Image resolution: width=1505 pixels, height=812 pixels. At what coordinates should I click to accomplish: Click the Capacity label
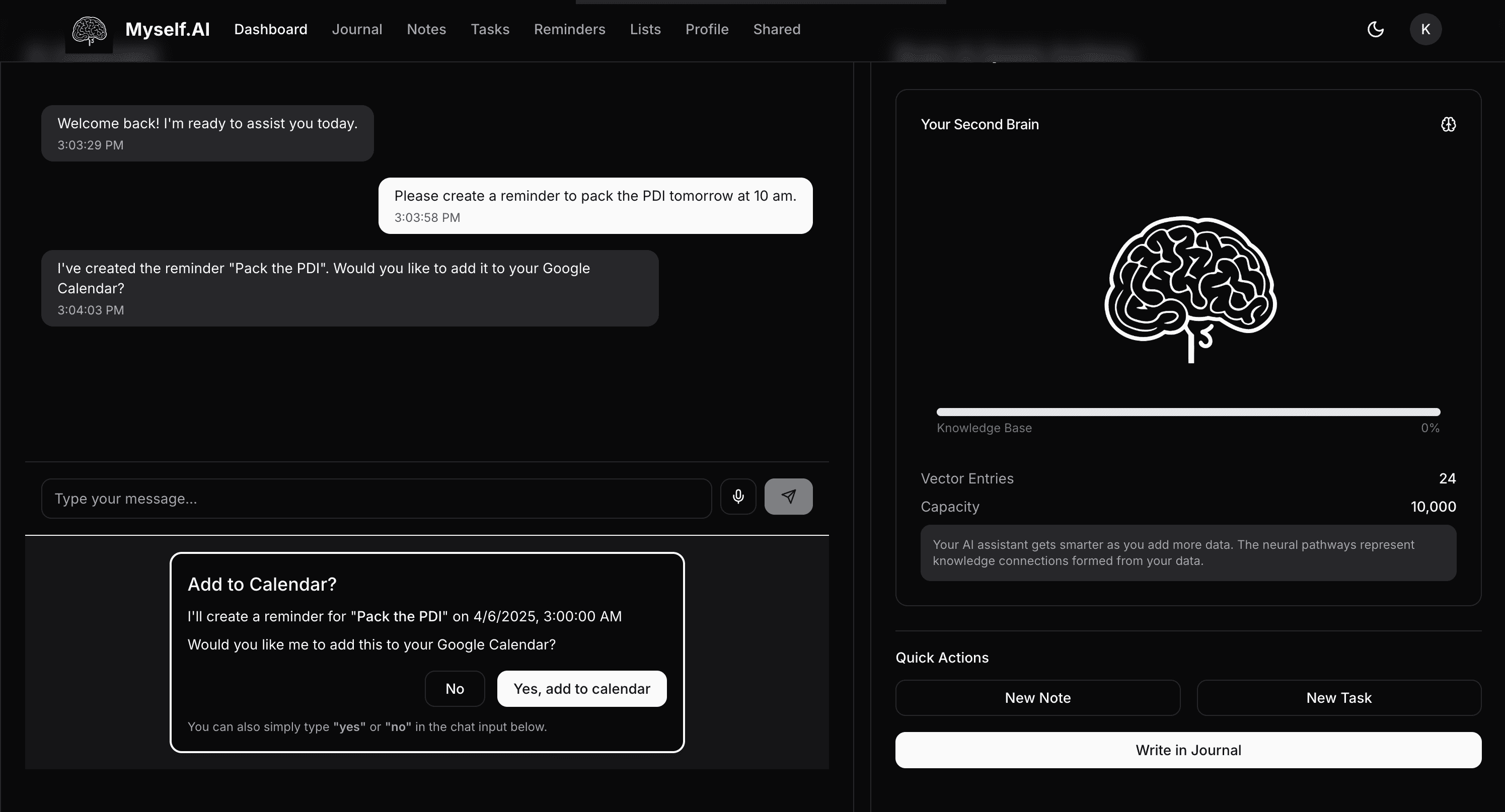point(950,507)
